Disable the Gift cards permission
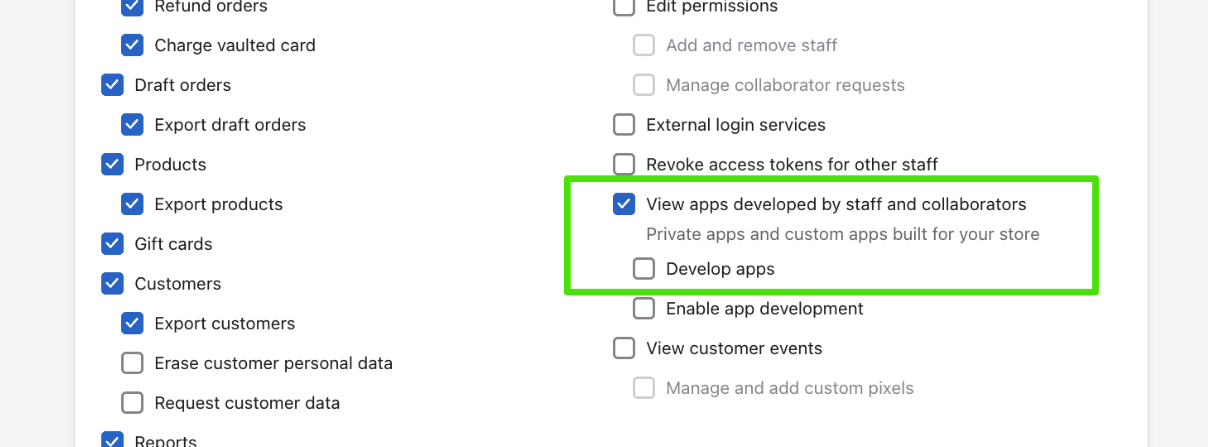The width and height of the screenshot is (1208, 447). [x=112, y=244]
